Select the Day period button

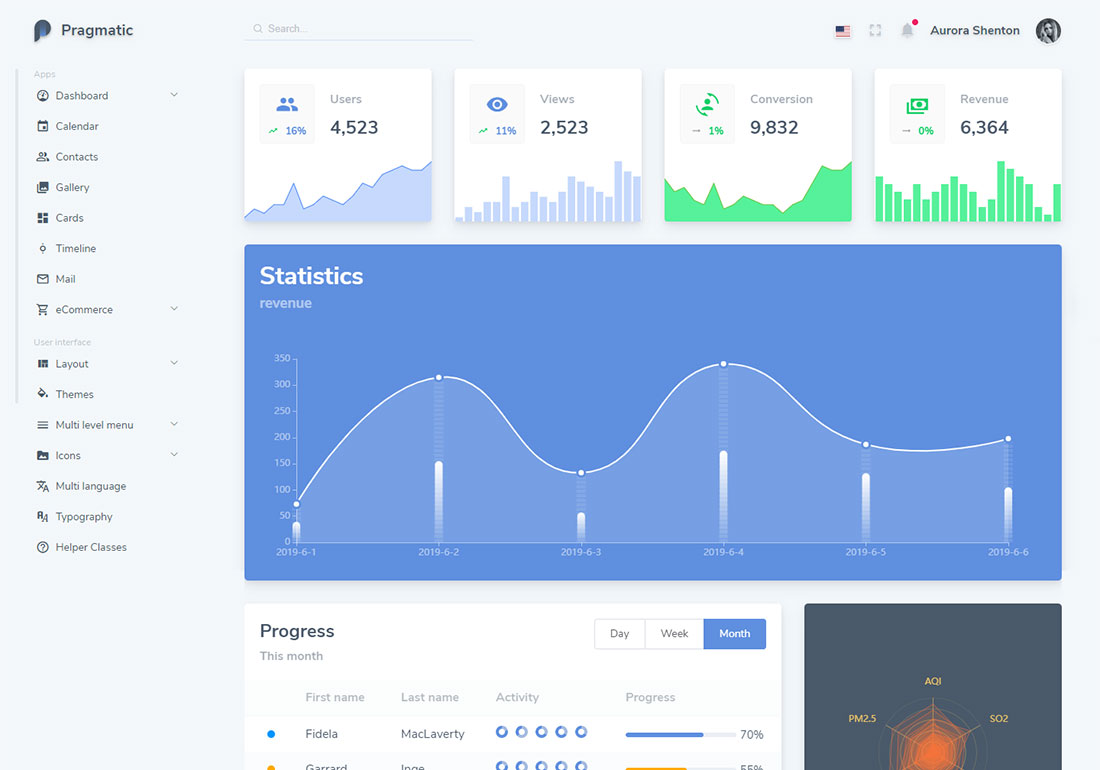tap(619, 634)
